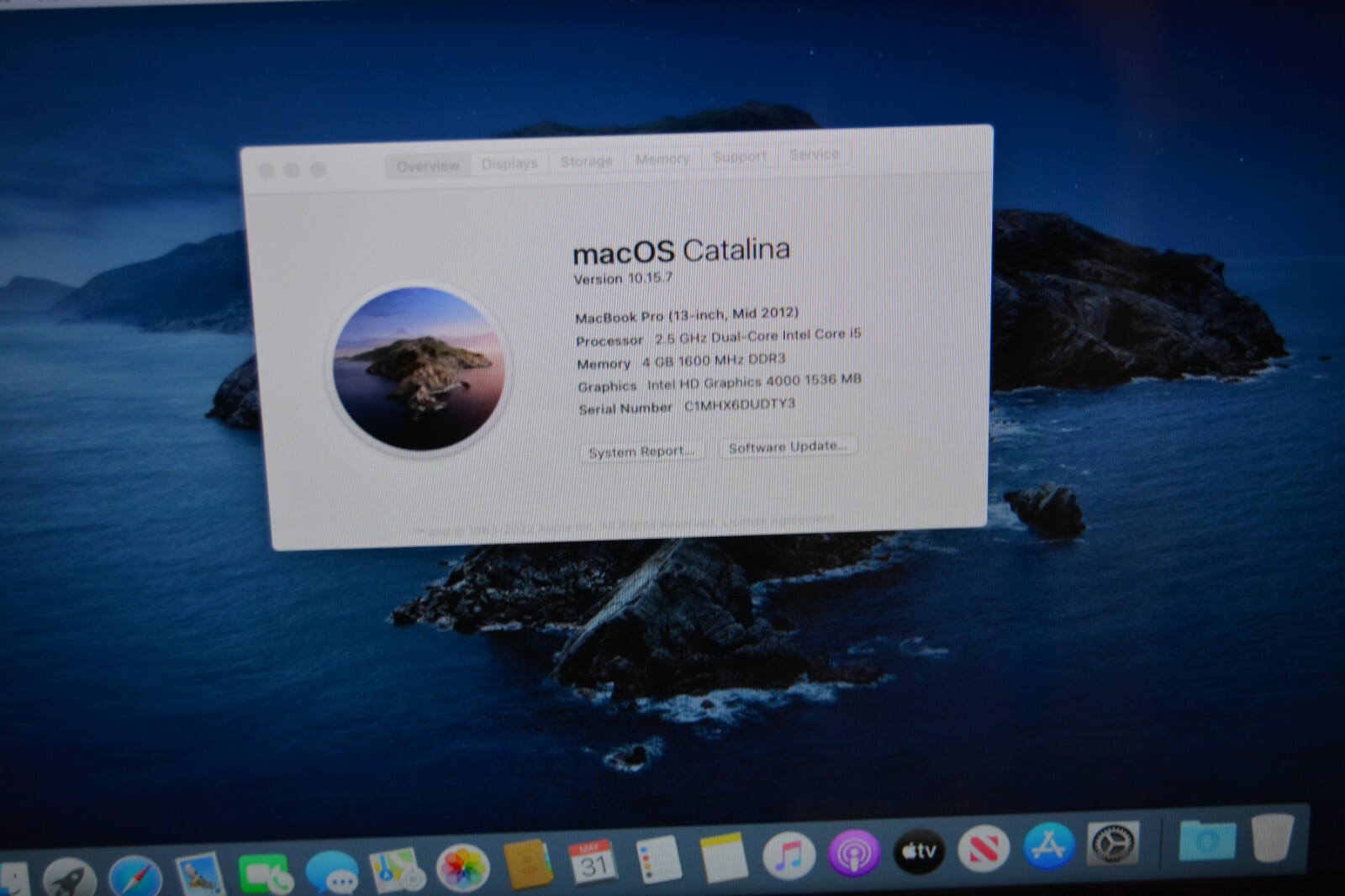Open Messages from the dock
This screenshot has height=896, width=1345.
(331, 872)
